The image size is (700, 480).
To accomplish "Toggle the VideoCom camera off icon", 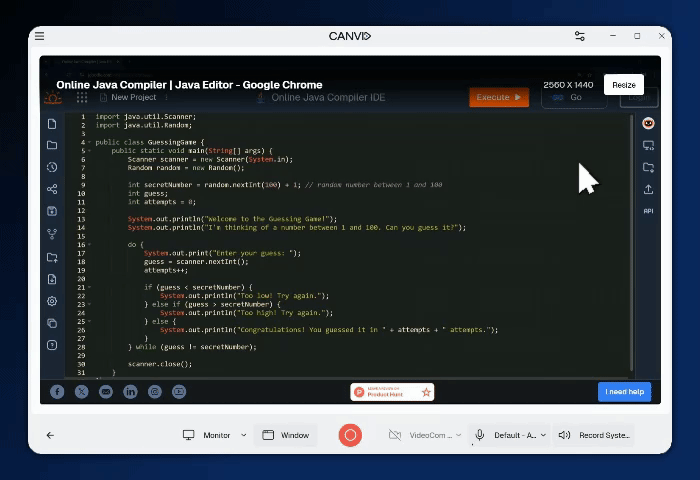I will (x=395, y=435).
